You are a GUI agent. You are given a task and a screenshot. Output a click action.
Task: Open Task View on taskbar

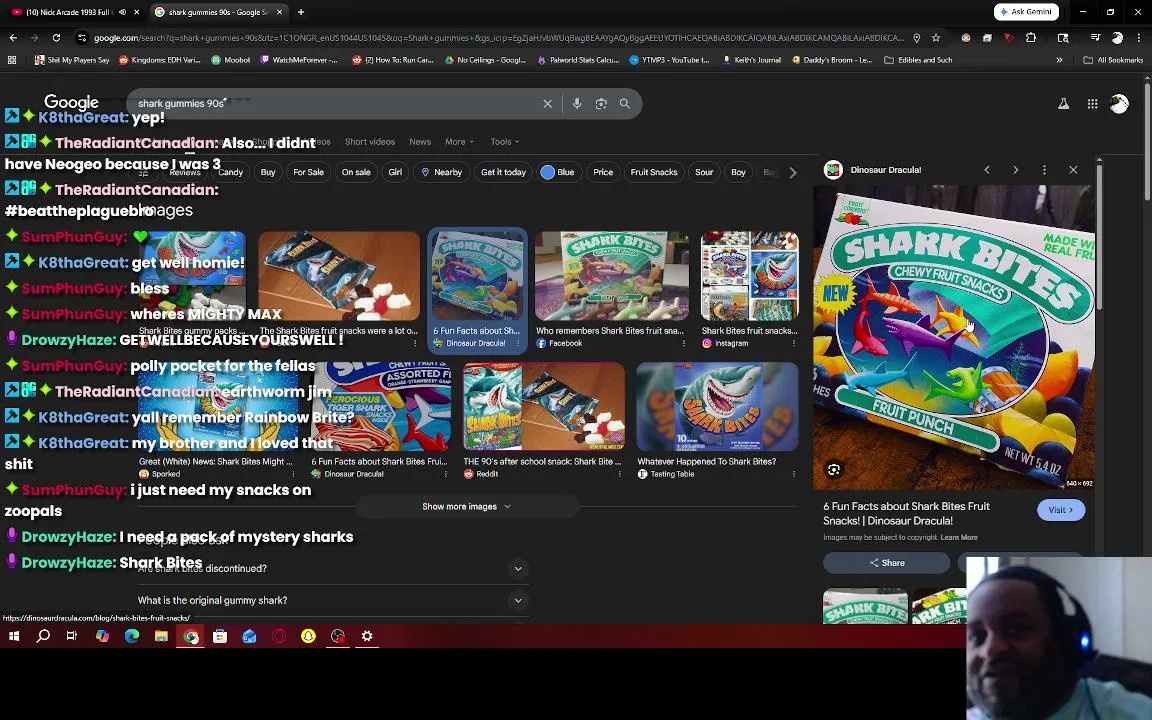click(71, 636)
